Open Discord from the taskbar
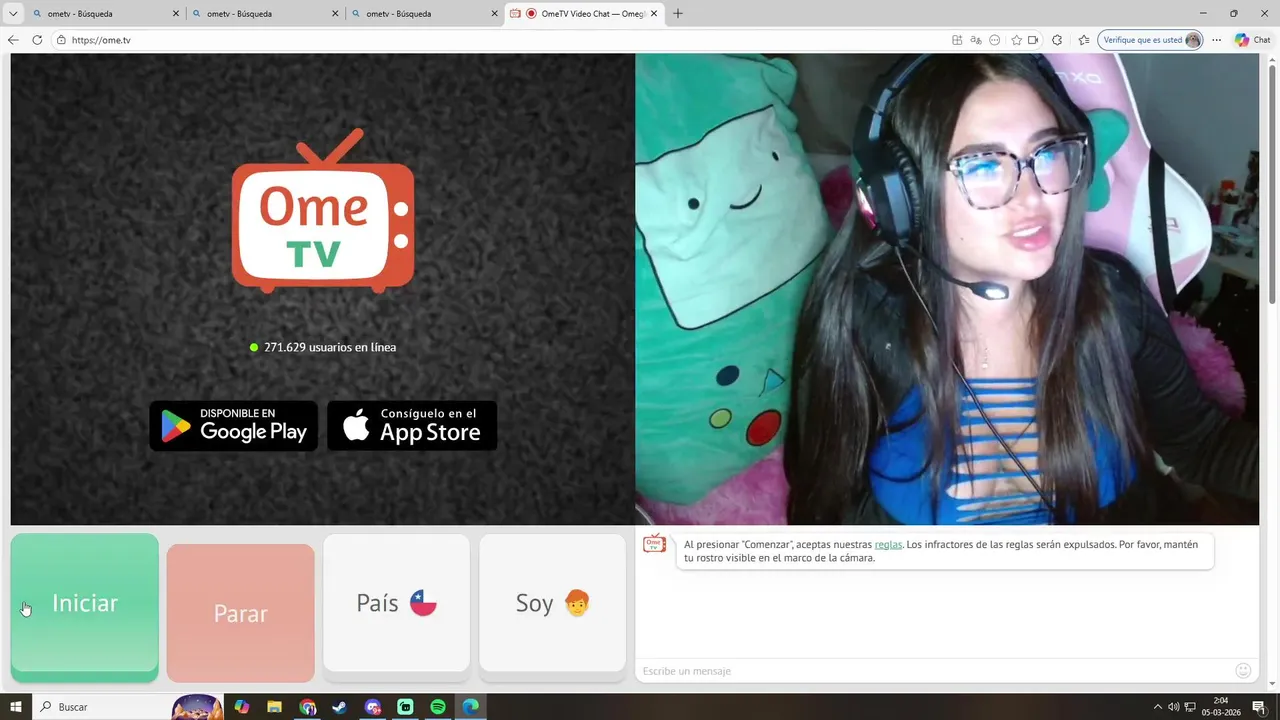The width and height of the screenshot is (1280, 720). coord(373,707)
